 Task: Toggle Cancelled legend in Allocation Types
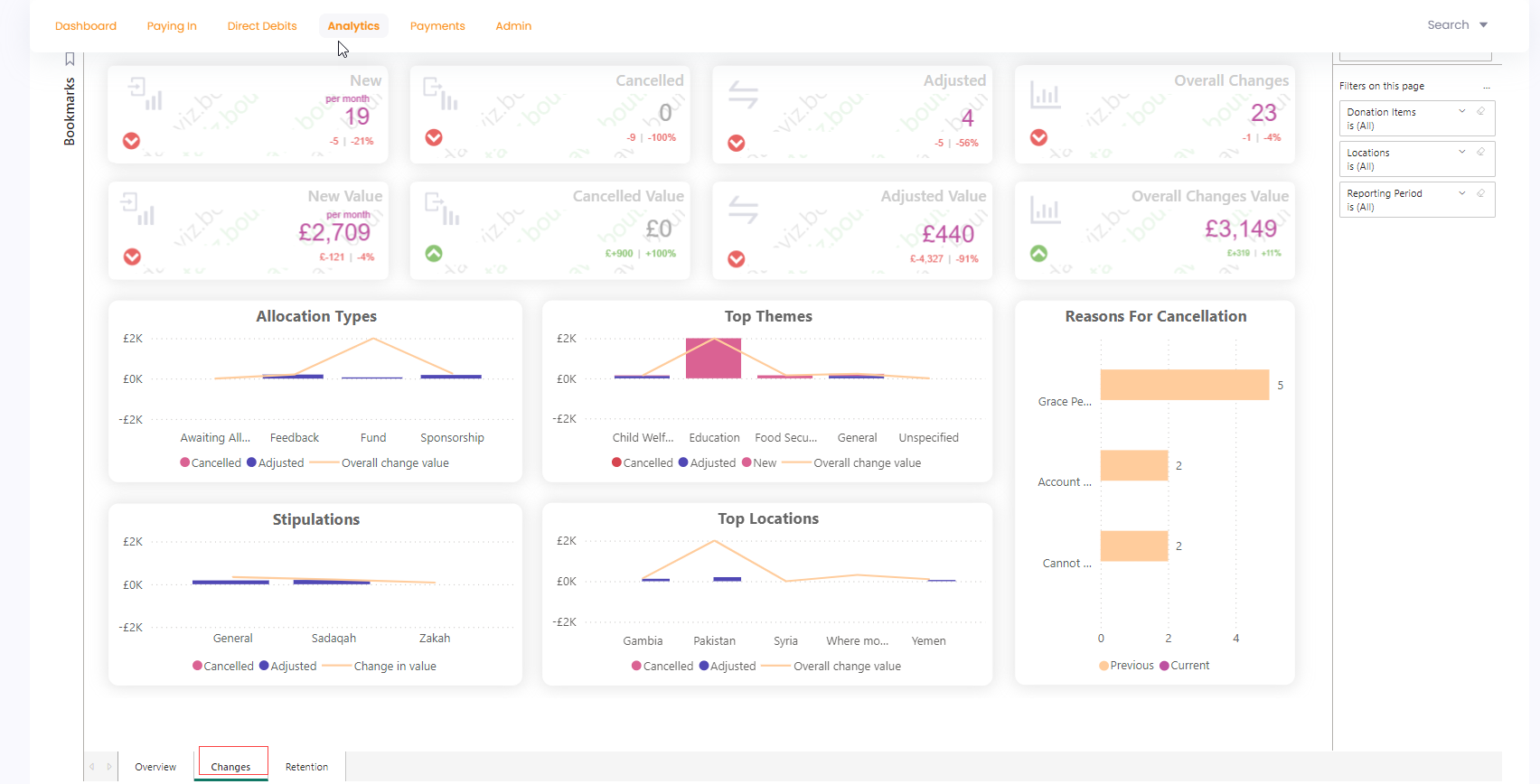(x=211, y=462)
